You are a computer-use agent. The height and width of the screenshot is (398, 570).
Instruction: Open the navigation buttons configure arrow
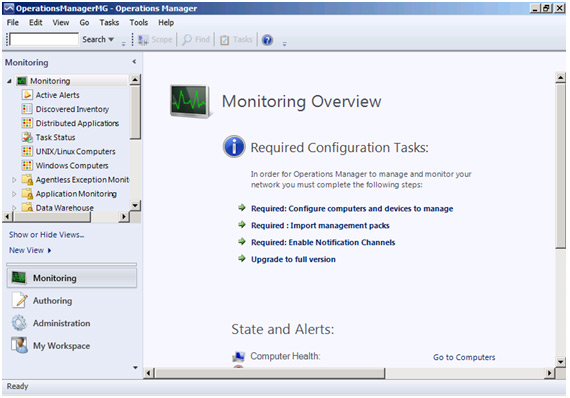click(x=135, y=367)
